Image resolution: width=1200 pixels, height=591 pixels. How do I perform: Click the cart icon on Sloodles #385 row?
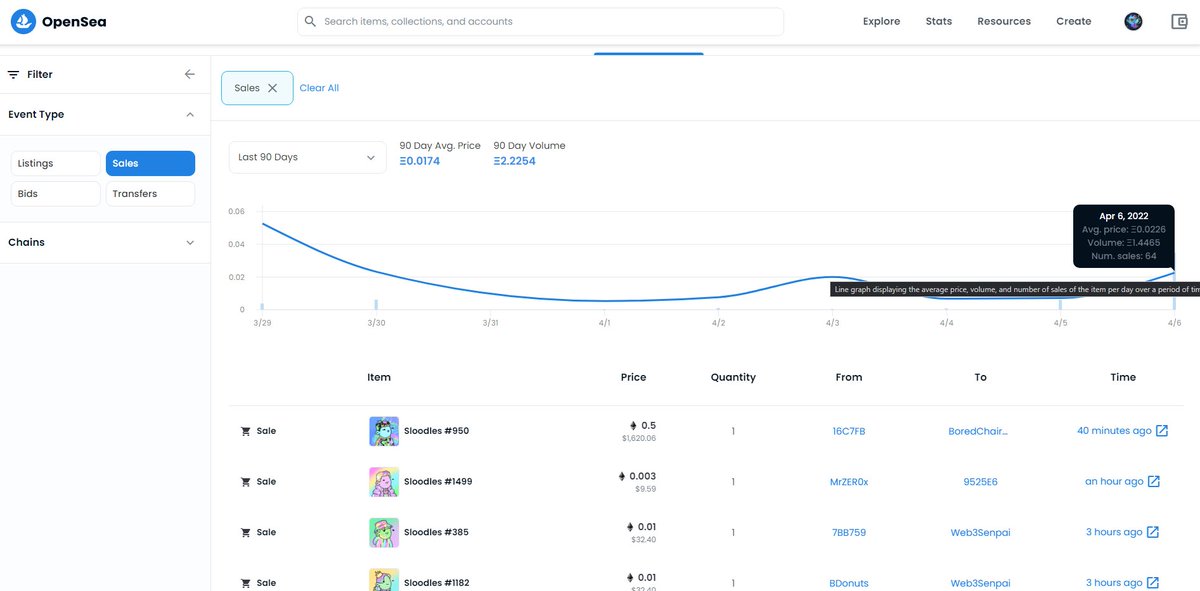(246, 532)
